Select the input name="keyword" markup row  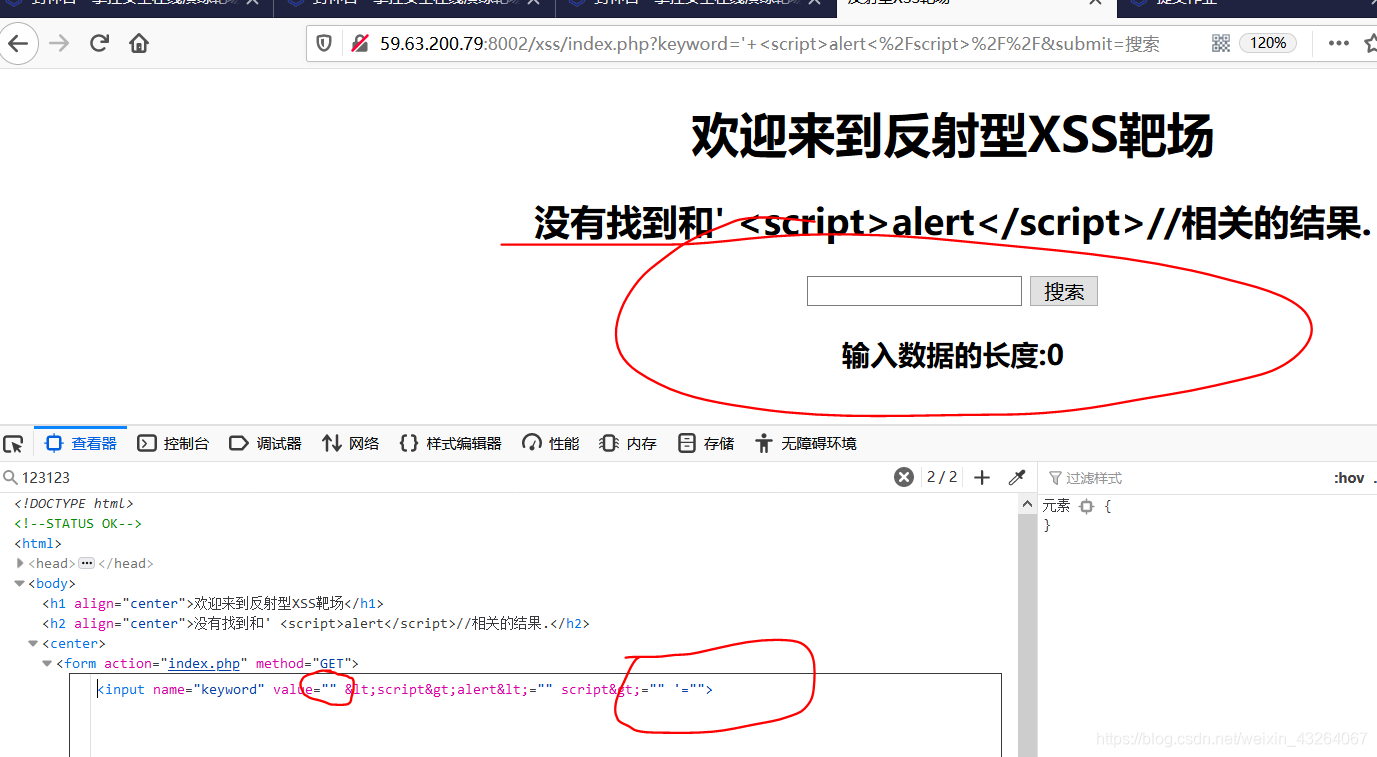(405, 689)
